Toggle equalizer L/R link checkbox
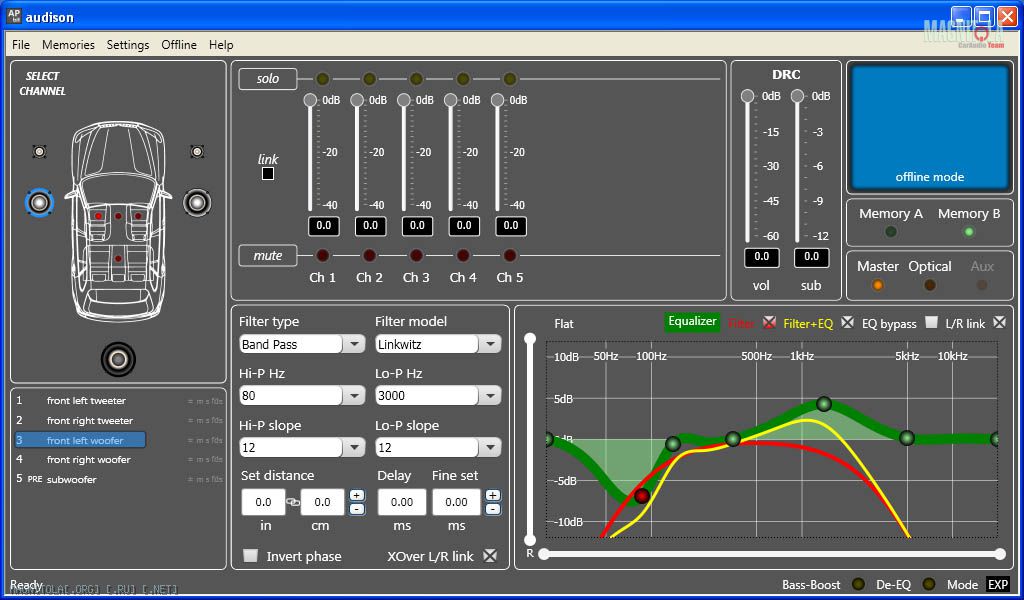The image size is (1024, 600). pos(999,322)
